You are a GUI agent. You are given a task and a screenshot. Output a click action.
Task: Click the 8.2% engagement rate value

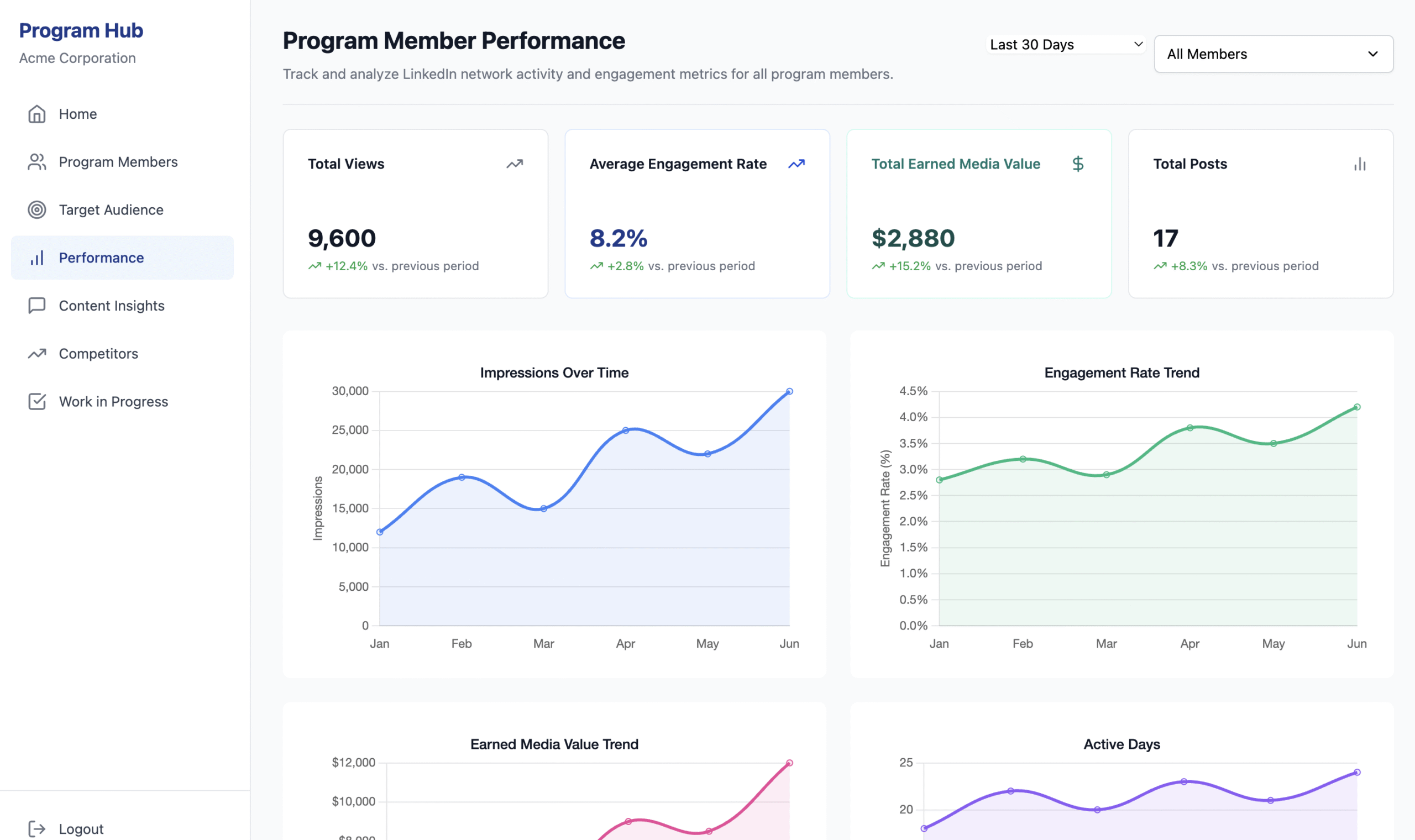tap(619, 238)
